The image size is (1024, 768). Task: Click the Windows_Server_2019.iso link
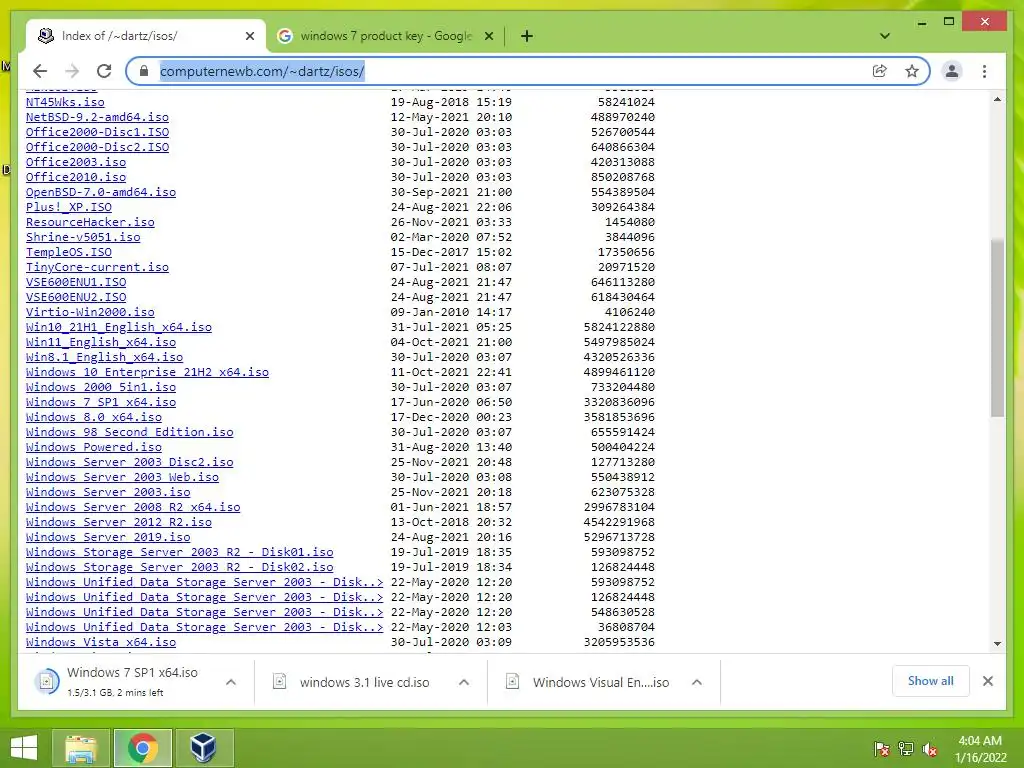click(108, 537)
